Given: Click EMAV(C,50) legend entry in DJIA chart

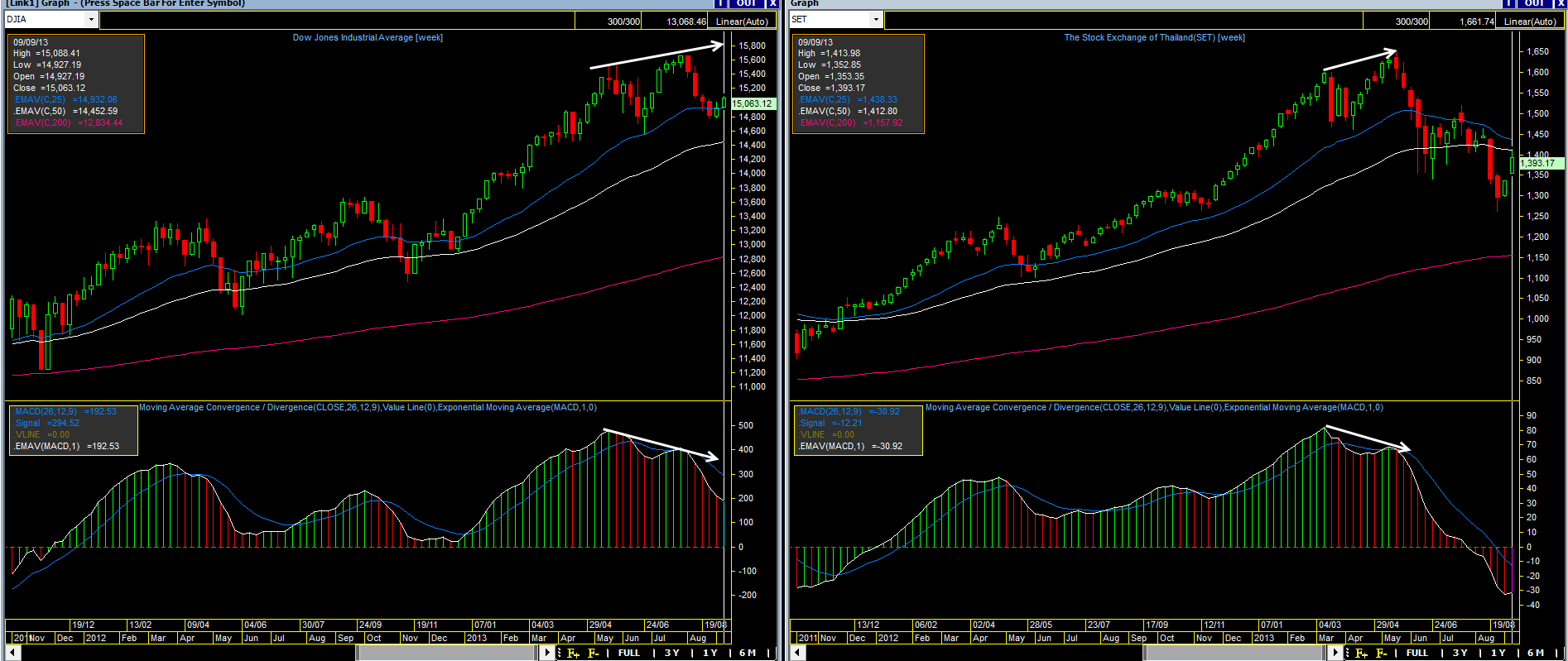Looking at the screenshot, I should (x=65, y=111).
